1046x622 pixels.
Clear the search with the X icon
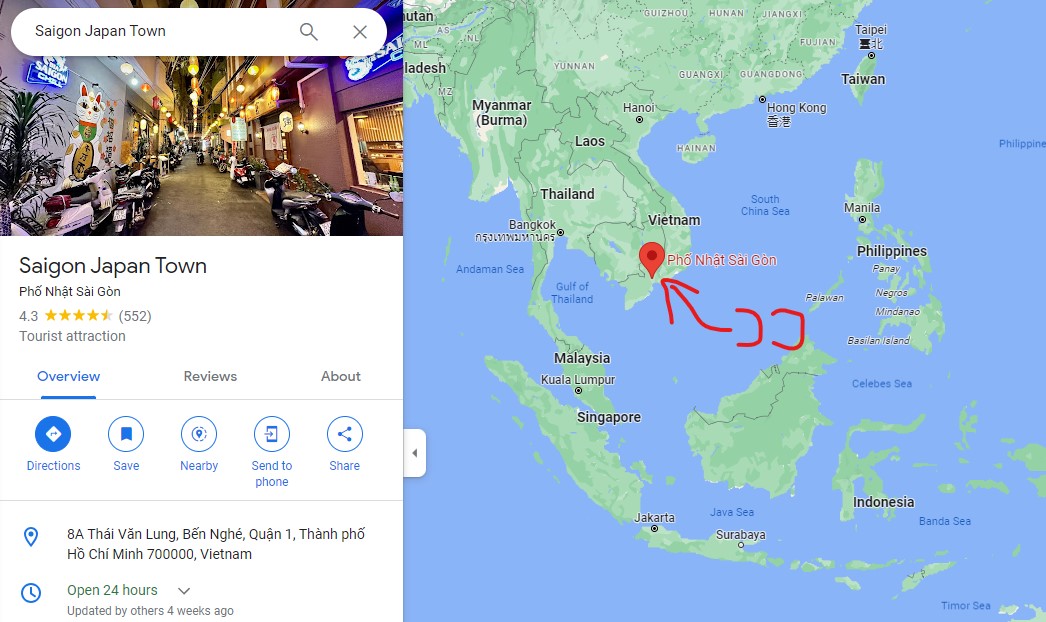point(360,31)
